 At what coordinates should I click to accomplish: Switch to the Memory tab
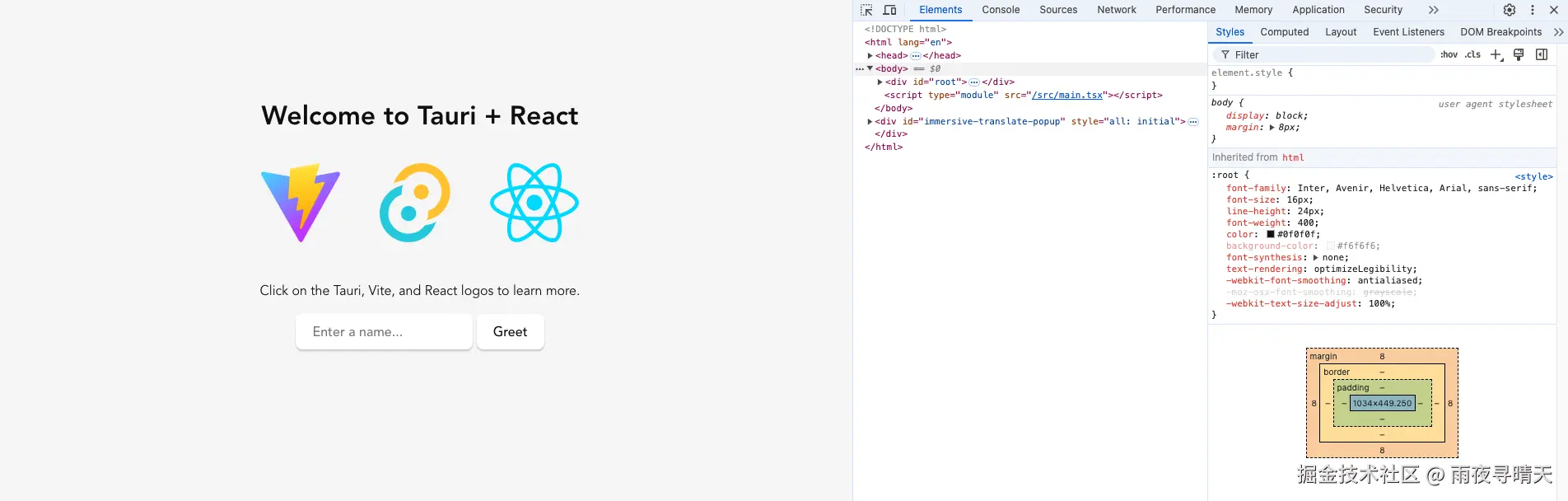(1253, 10)
